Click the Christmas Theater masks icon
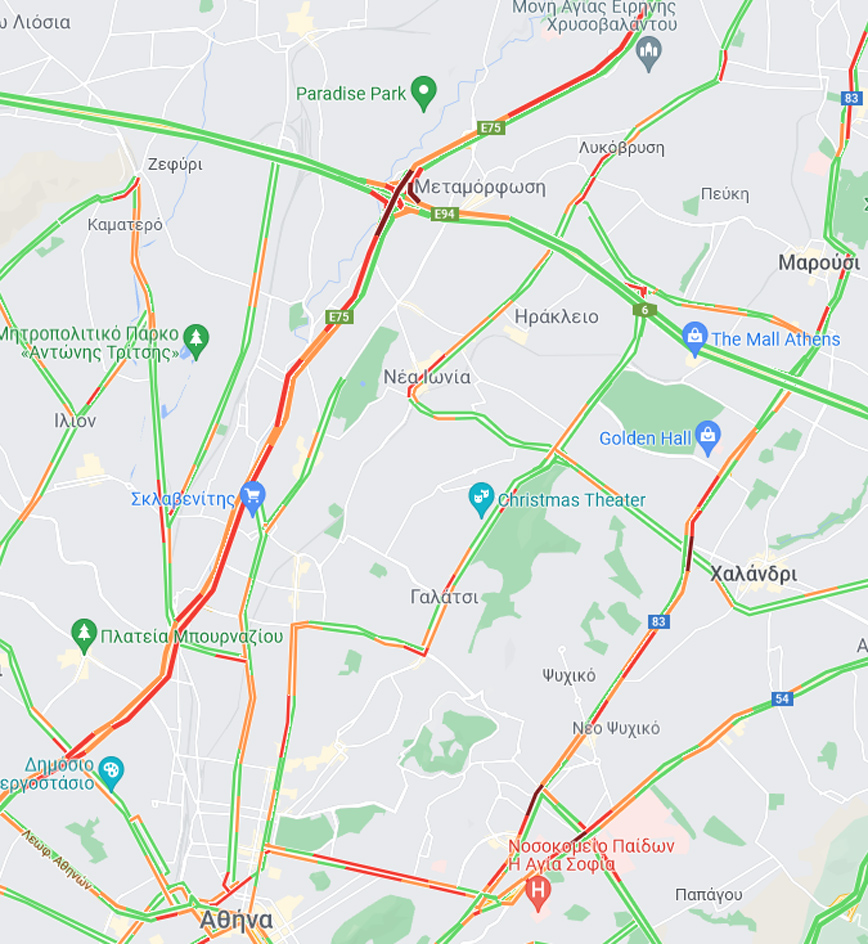 pyautogui.click(x=481, y=499)
